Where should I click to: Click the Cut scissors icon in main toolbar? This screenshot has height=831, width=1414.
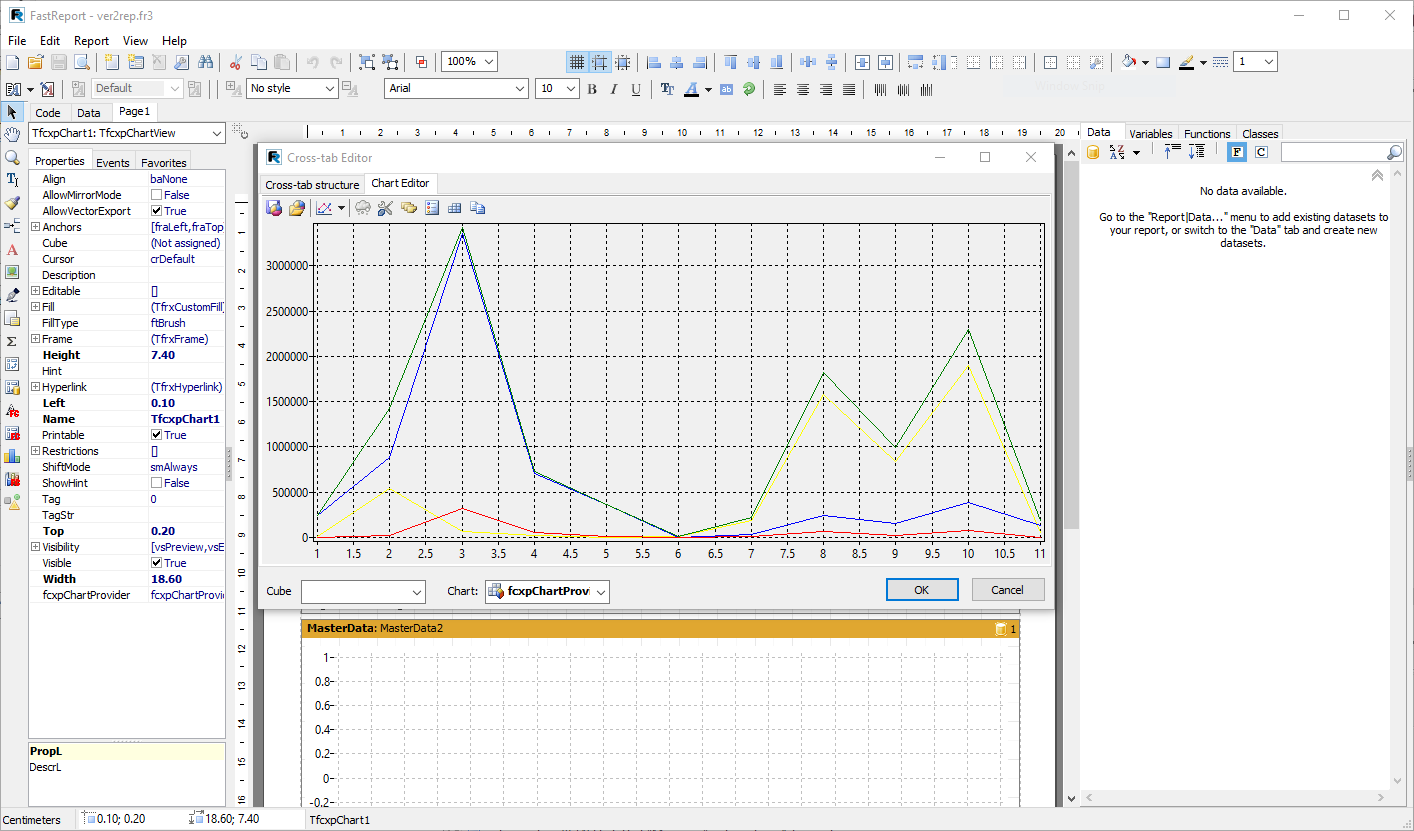pos(236,62)
